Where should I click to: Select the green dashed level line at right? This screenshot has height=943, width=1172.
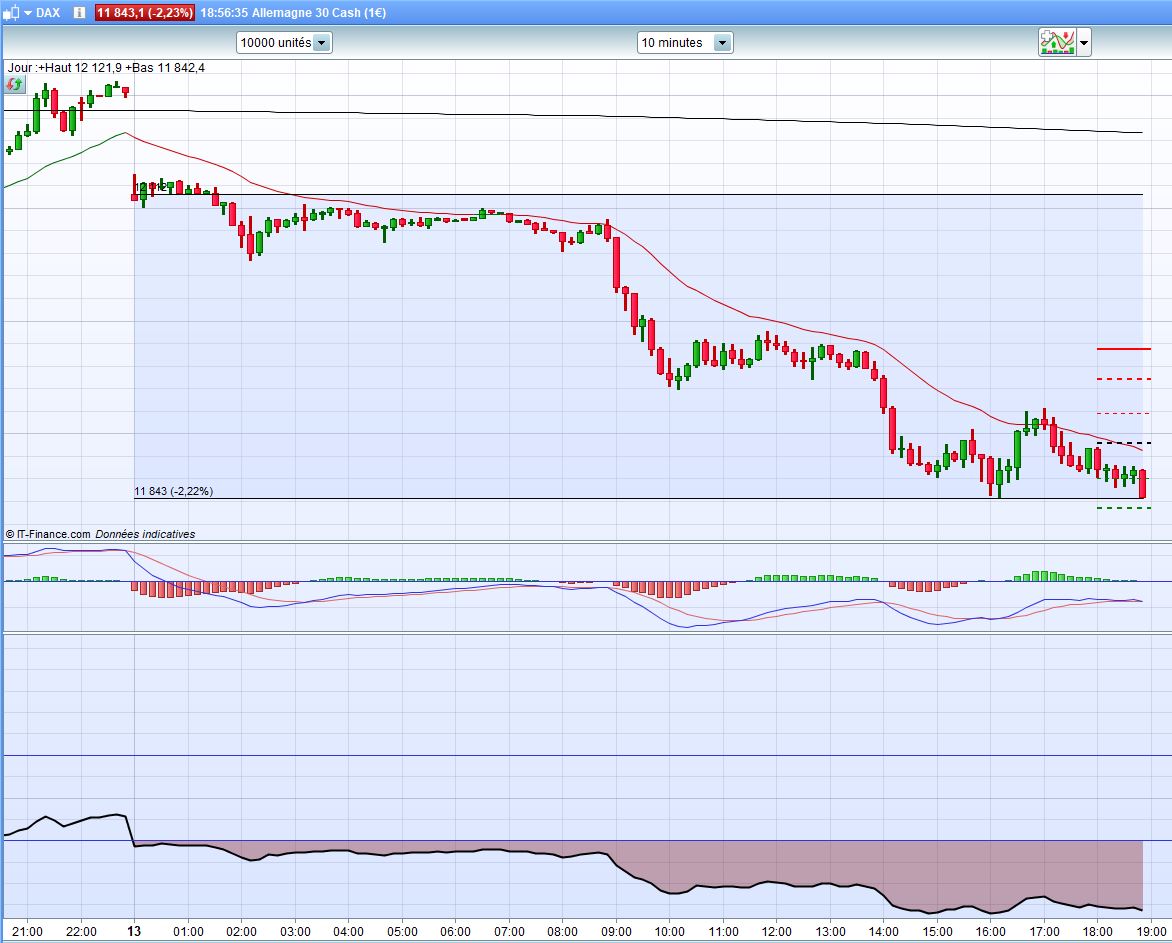pos(1124,508)
